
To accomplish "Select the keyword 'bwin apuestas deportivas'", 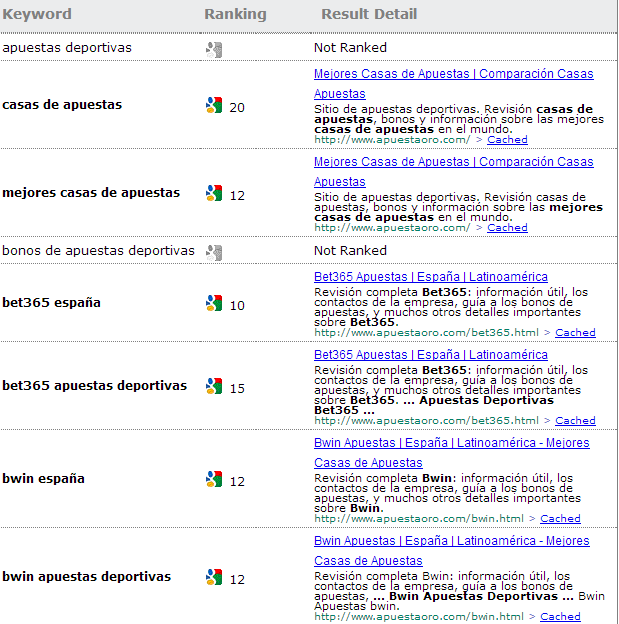I will (86, 577).
